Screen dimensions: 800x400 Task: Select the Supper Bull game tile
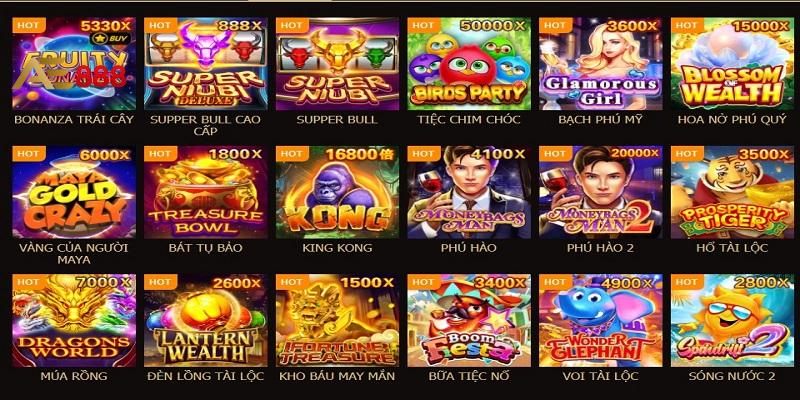point(337,64)
